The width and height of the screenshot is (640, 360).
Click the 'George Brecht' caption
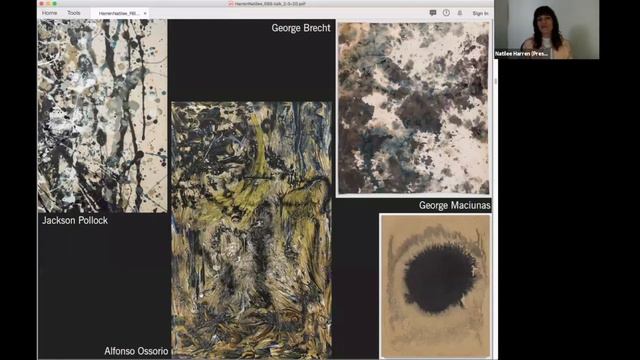(x=301, y=28)
